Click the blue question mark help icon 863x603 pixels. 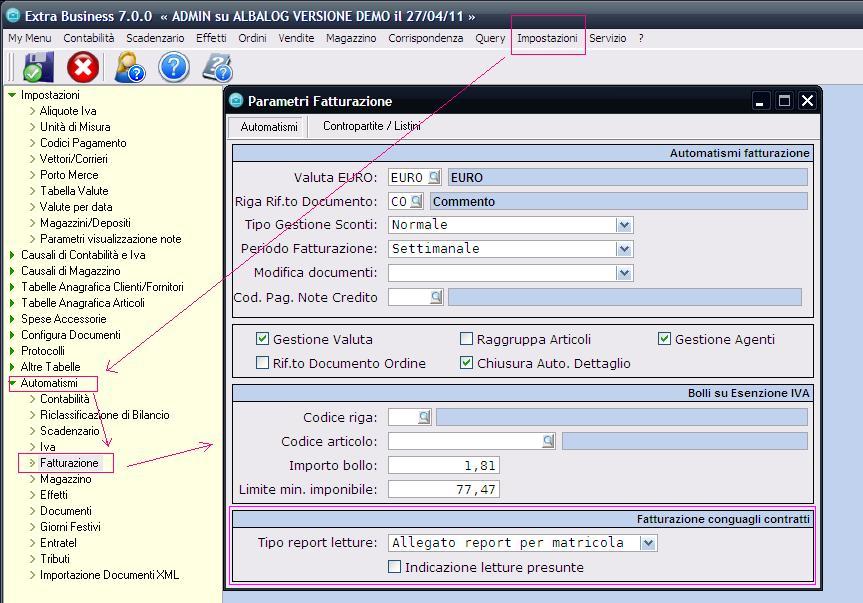(174, 67)
